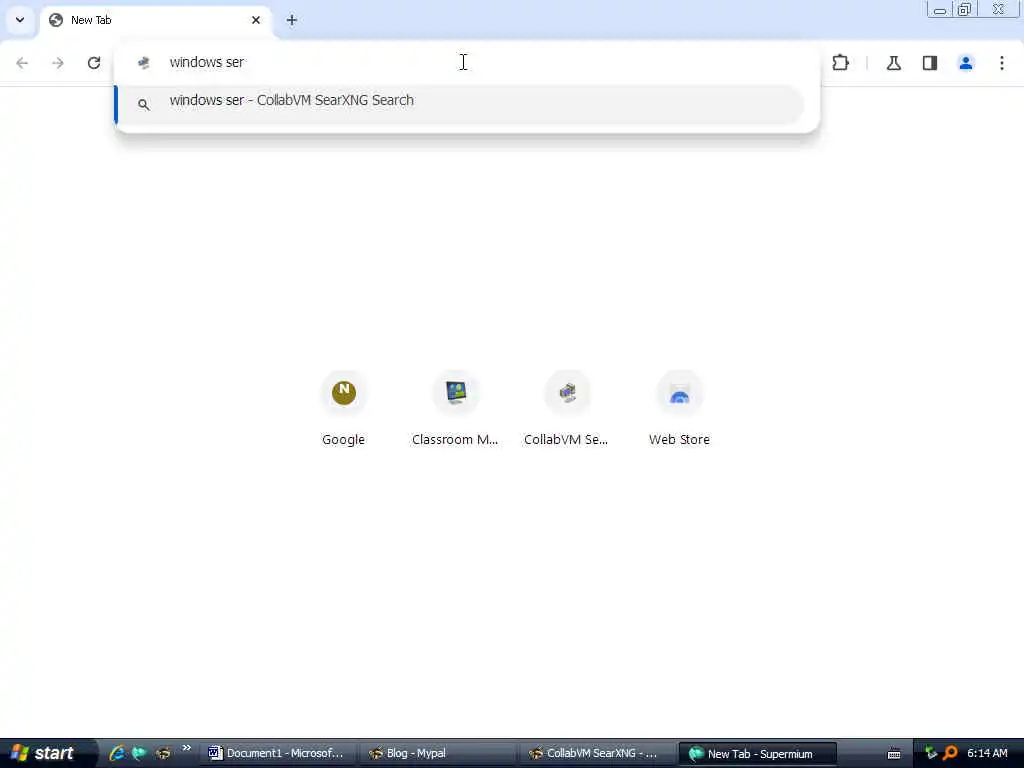This screenshot has width=1024, height=768.
Task: Click the 6:14 AM clock
Action: [x=987, y=753]
